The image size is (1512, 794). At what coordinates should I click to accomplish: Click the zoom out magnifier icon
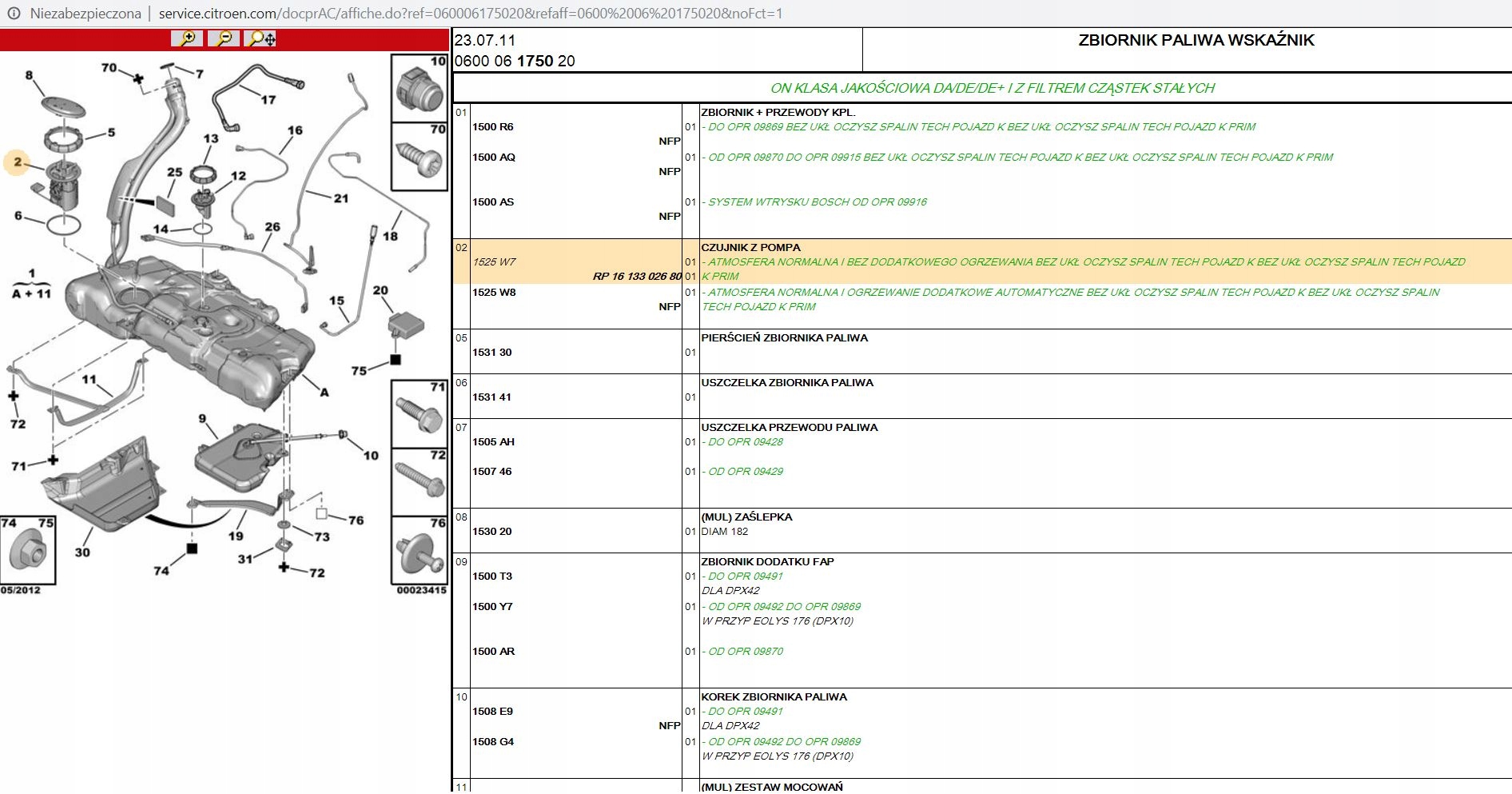[x=224, y=38]
